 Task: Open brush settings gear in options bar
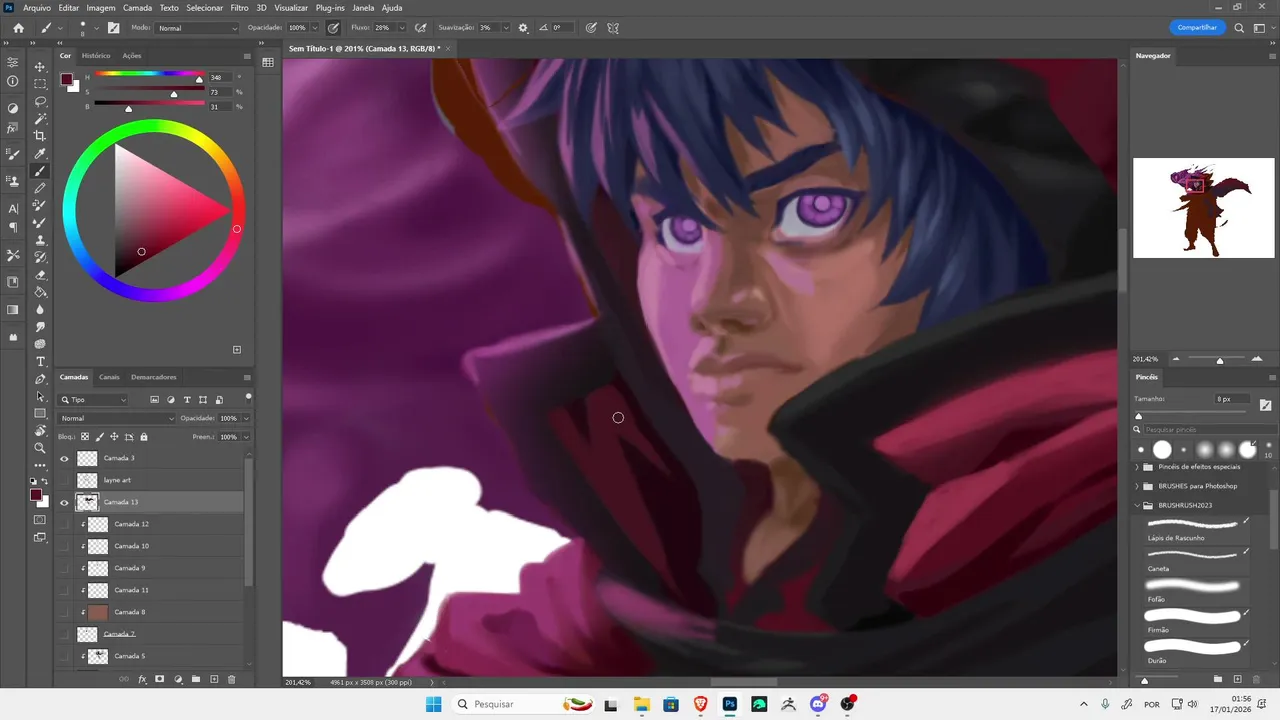pyautogui.click(x=523, y=28)
